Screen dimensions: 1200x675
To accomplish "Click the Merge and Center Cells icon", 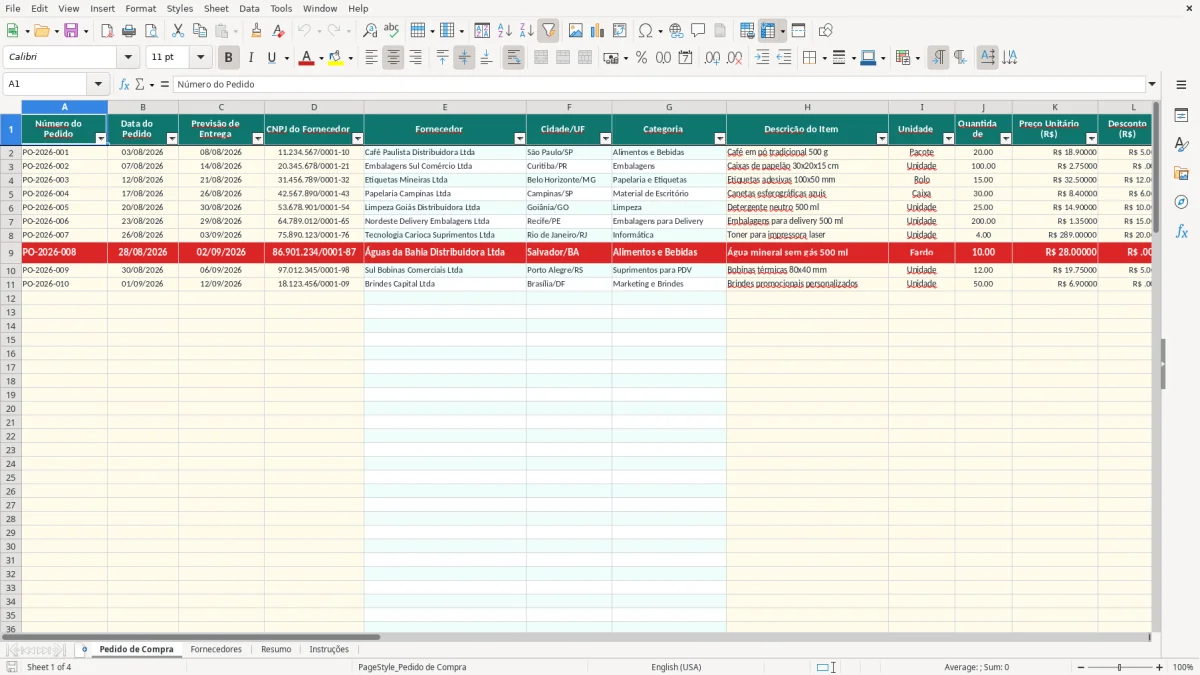I will (541, 58).
